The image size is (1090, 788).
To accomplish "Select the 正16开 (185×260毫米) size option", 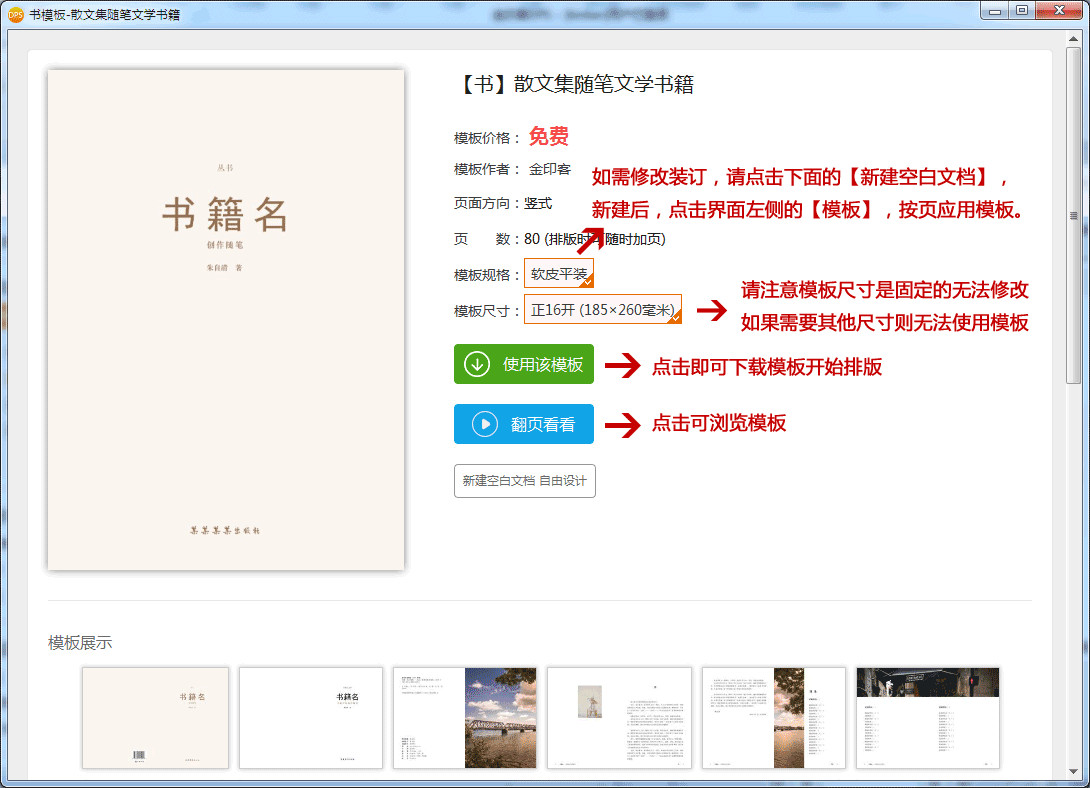I will click(602, 310).
